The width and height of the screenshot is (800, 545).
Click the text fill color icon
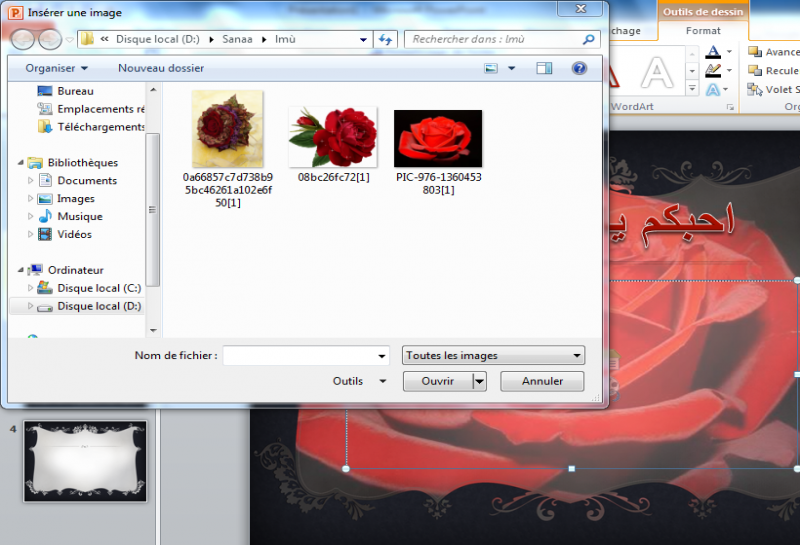713,52
